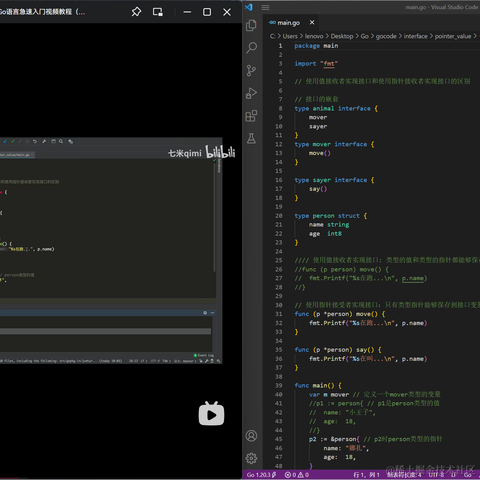Click UTF-8 encoding in status bar
Image resolution: width=480 pixels, height=480 pixels.
(436, 475)
